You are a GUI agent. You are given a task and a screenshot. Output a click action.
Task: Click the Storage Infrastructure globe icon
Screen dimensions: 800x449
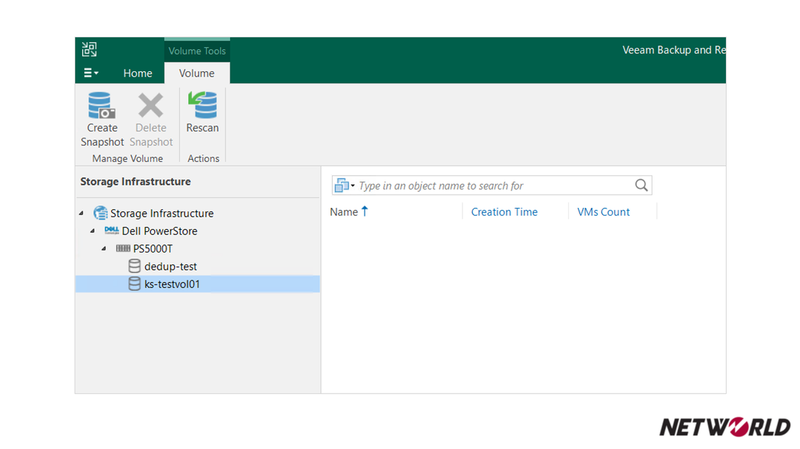(x=101, y=213)
